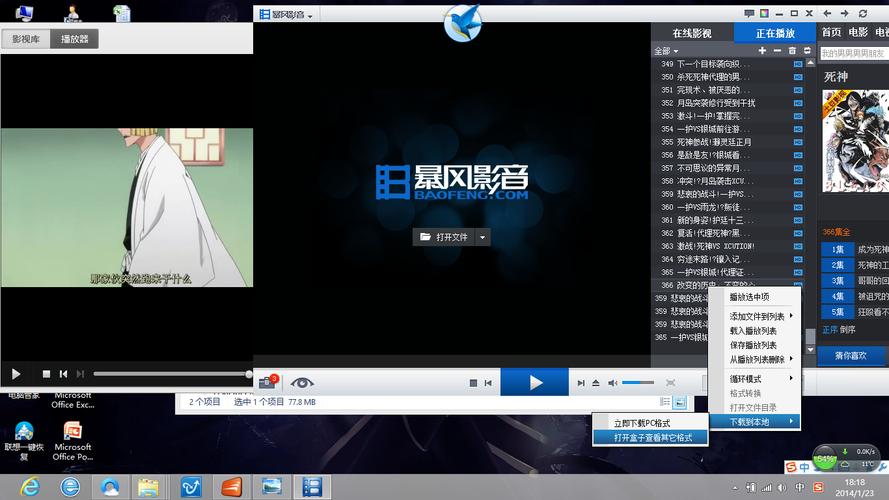889x500 pixels.
Task: Click the search box with 我的男男男朋友 text
Action: coord(854,53)
